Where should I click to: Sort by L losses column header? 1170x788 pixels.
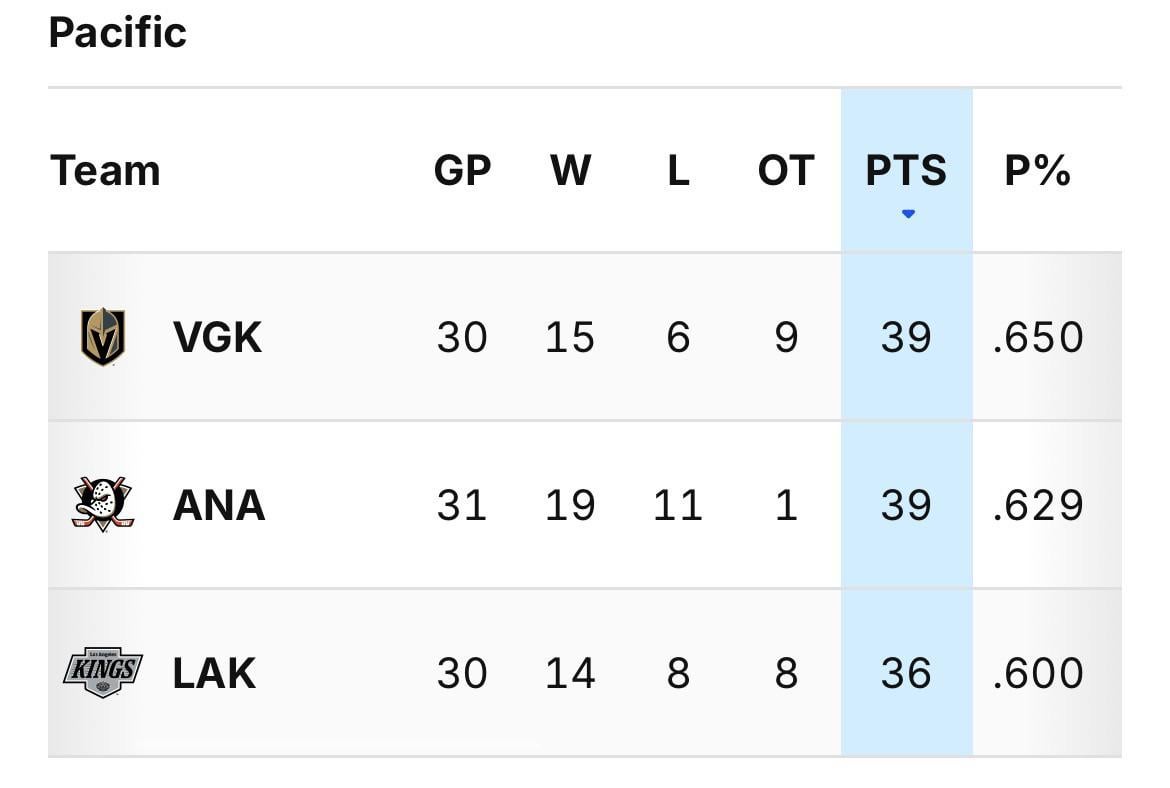click(x=678, y=171)
